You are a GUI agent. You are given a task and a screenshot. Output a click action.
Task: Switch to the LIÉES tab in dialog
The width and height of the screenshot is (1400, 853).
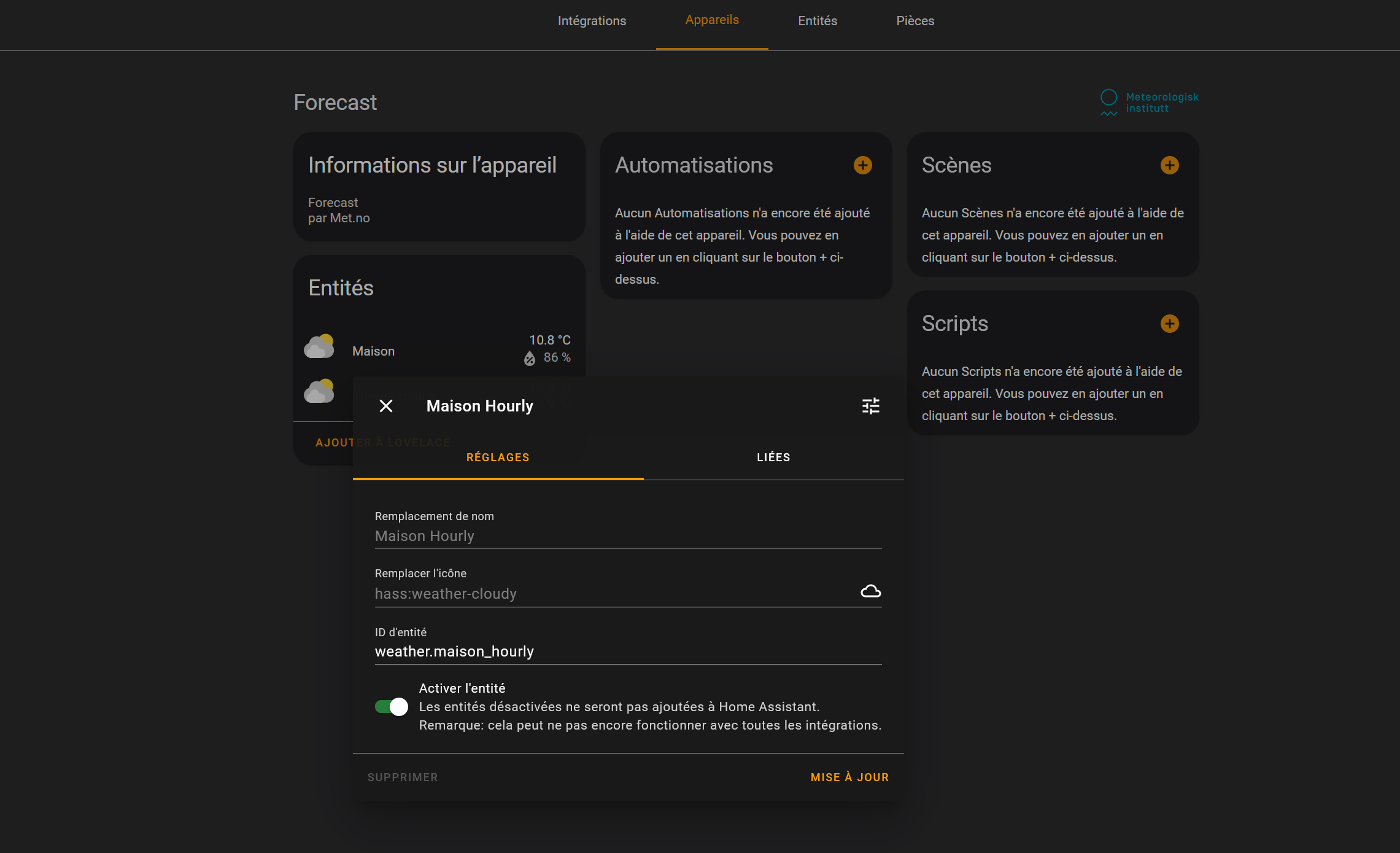click(x=773, y=458)
